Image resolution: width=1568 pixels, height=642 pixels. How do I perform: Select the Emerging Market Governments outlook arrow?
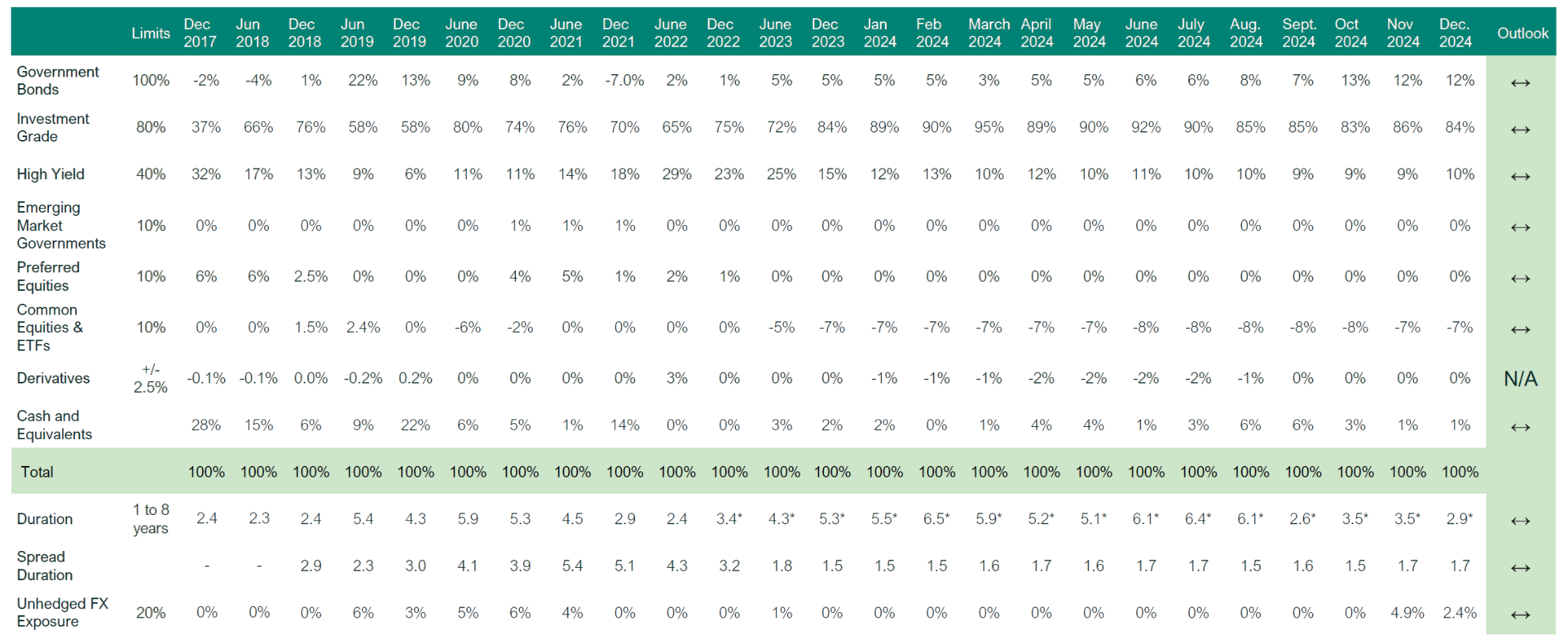click(x=1520, y=227)
